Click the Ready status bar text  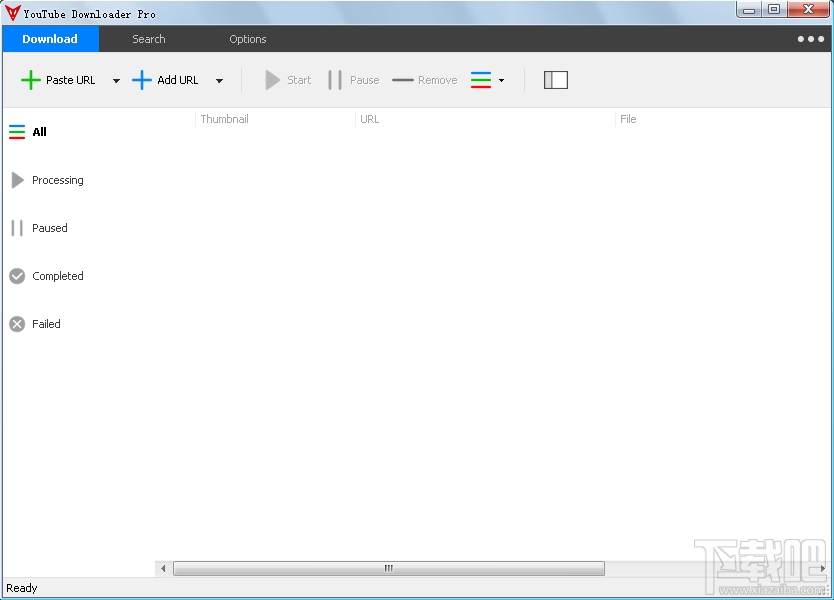click(x=22, y=588)
